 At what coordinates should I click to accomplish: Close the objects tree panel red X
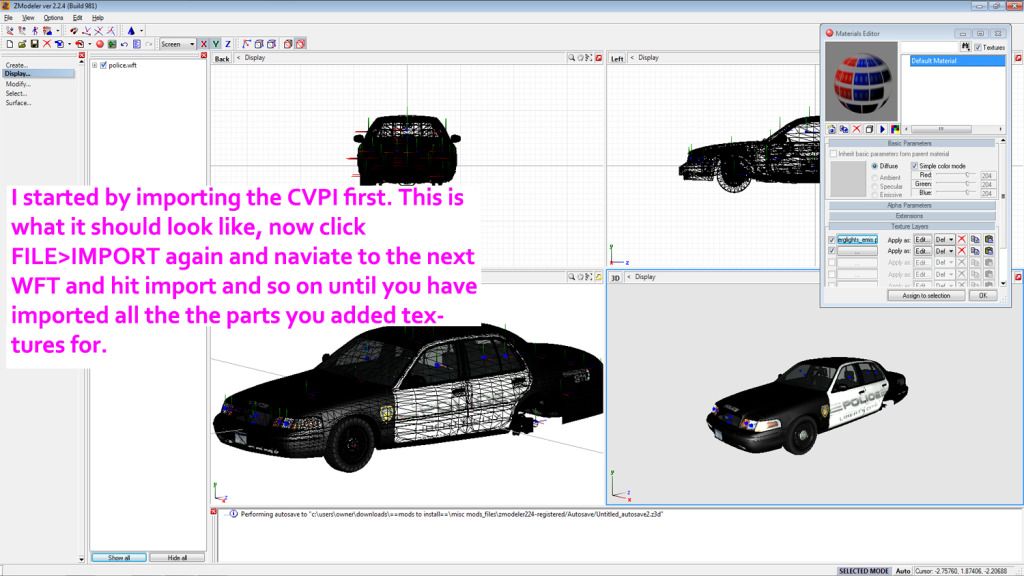[204, 56]
